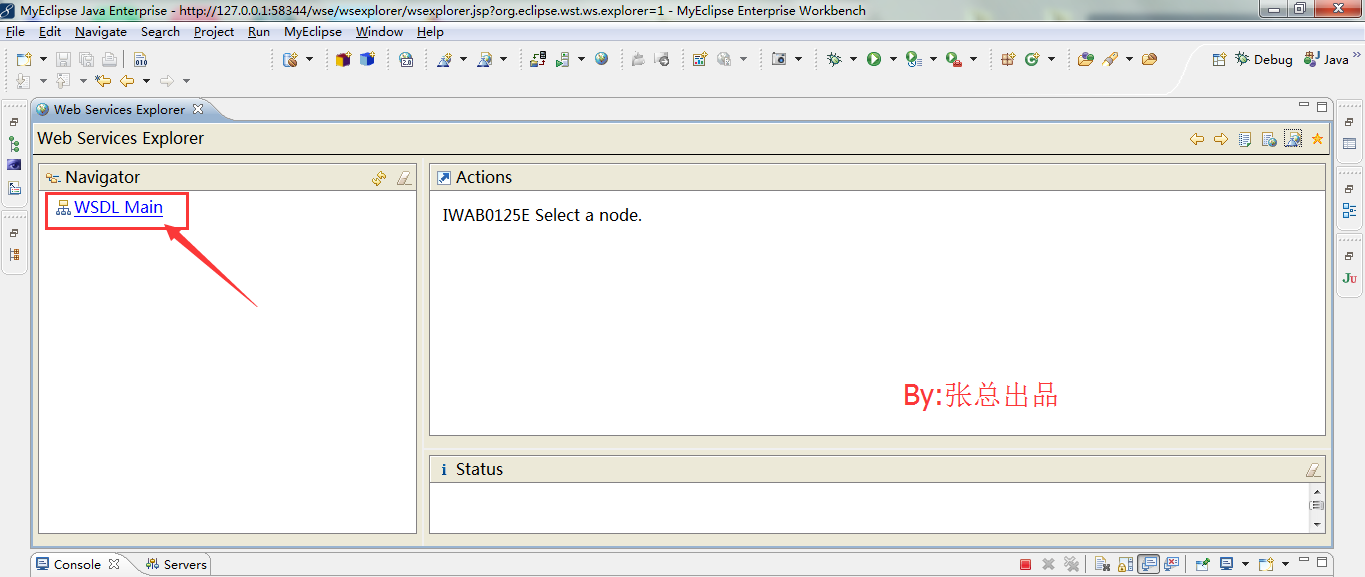
Task: Maximize the Web Services Explorer view
Action: [x=1322, y=107]
